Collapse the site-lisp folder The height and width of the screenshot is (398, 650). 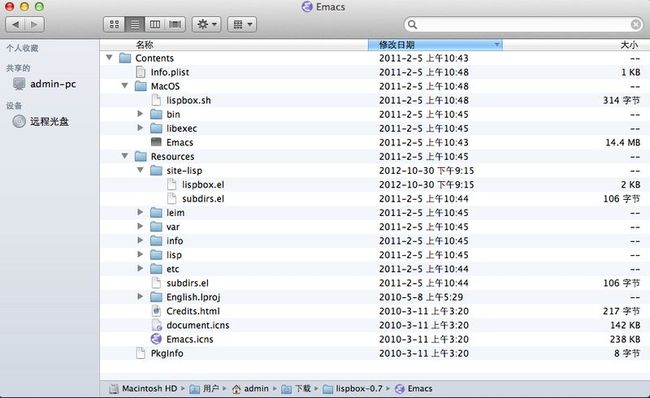coord(141,170)
